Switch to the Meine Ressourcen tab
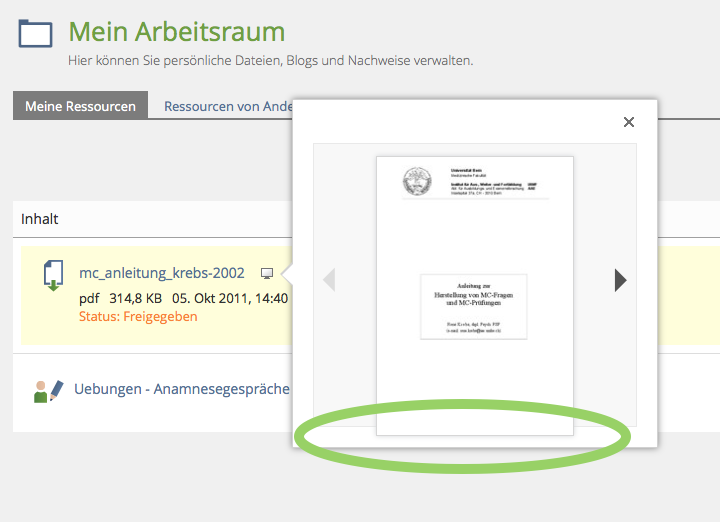This screenshot has width=720, height=522. click(80, 106)
